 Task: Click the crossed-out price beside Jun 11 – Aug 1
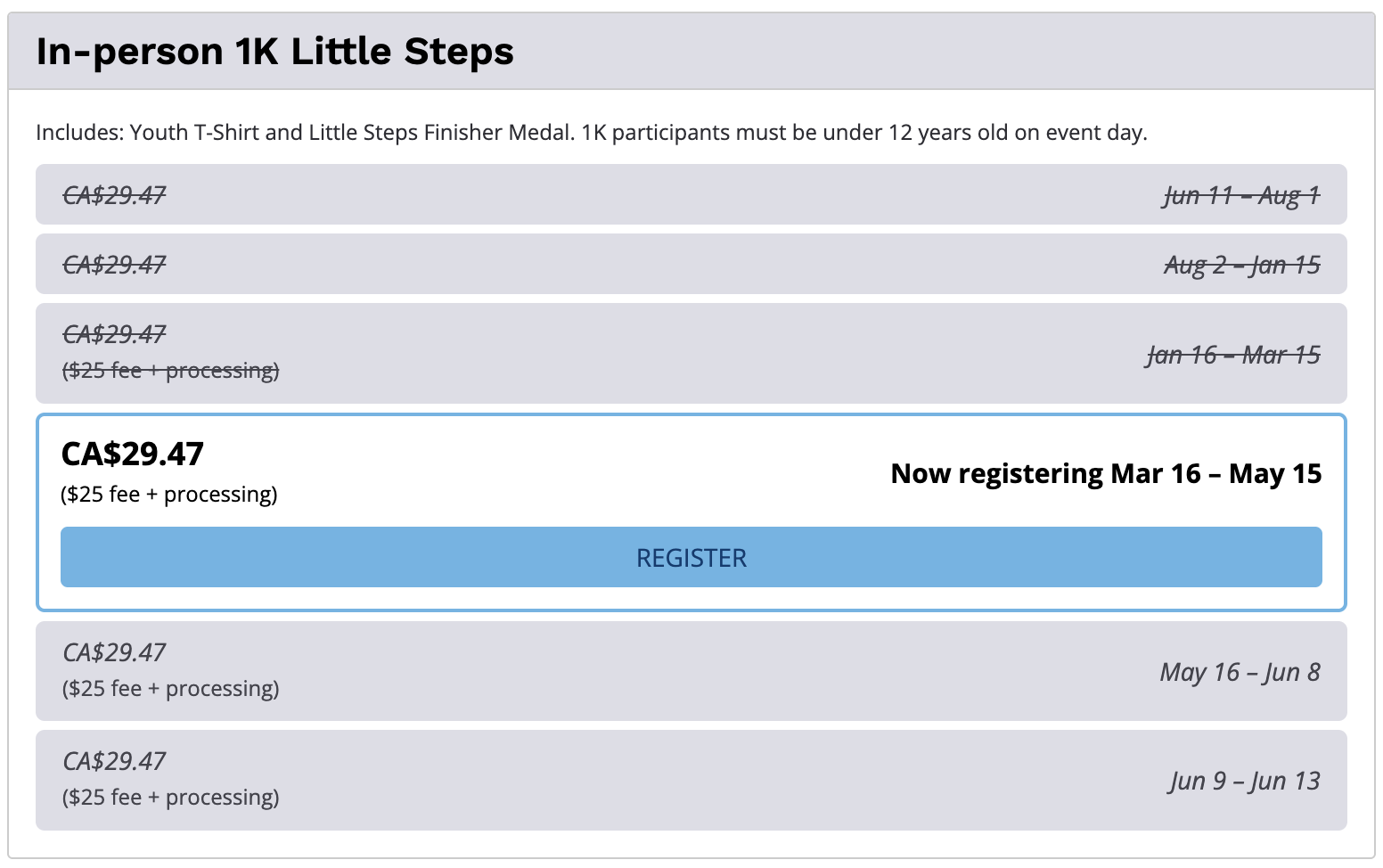coord(114,195)
